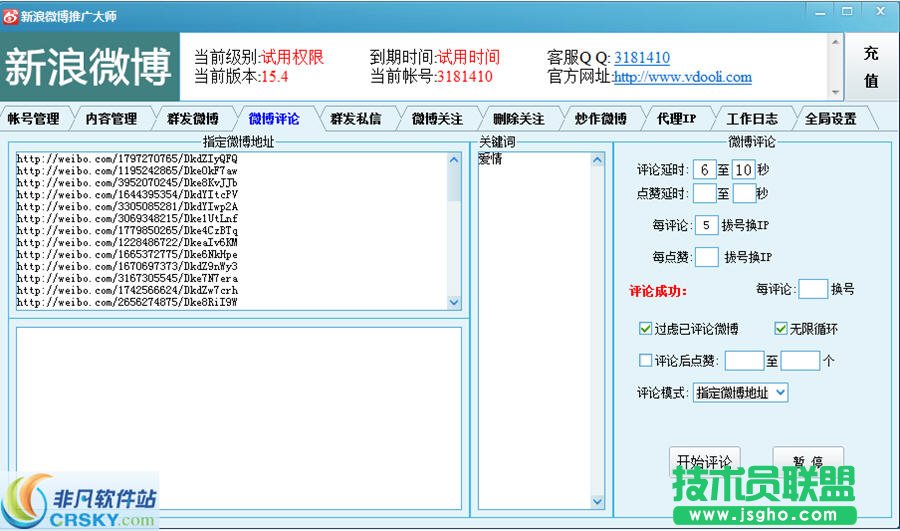Select the URL ending Dke8KvJJb

(x=127, y=183)
